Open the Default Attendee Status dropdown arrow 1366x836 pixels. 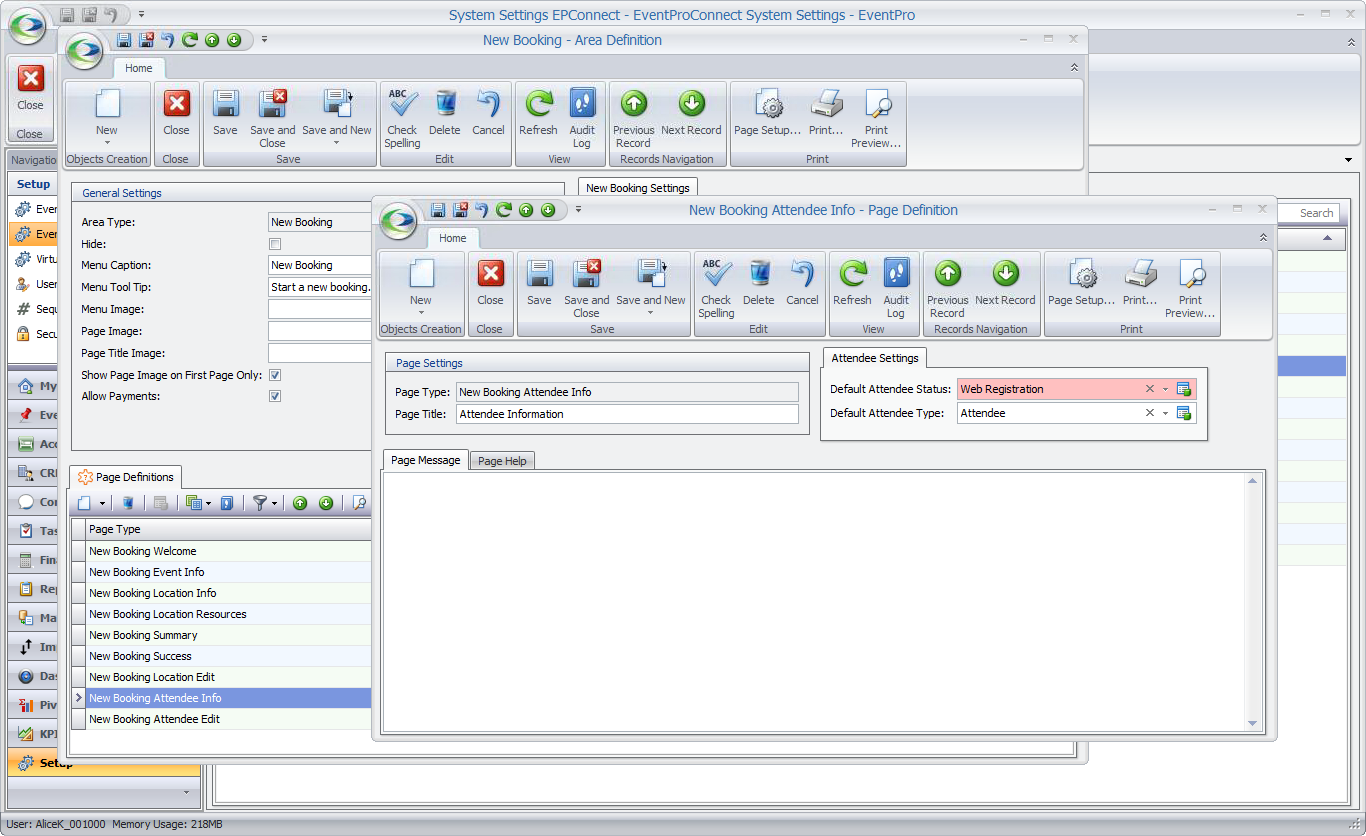(x=1165, y=389)
